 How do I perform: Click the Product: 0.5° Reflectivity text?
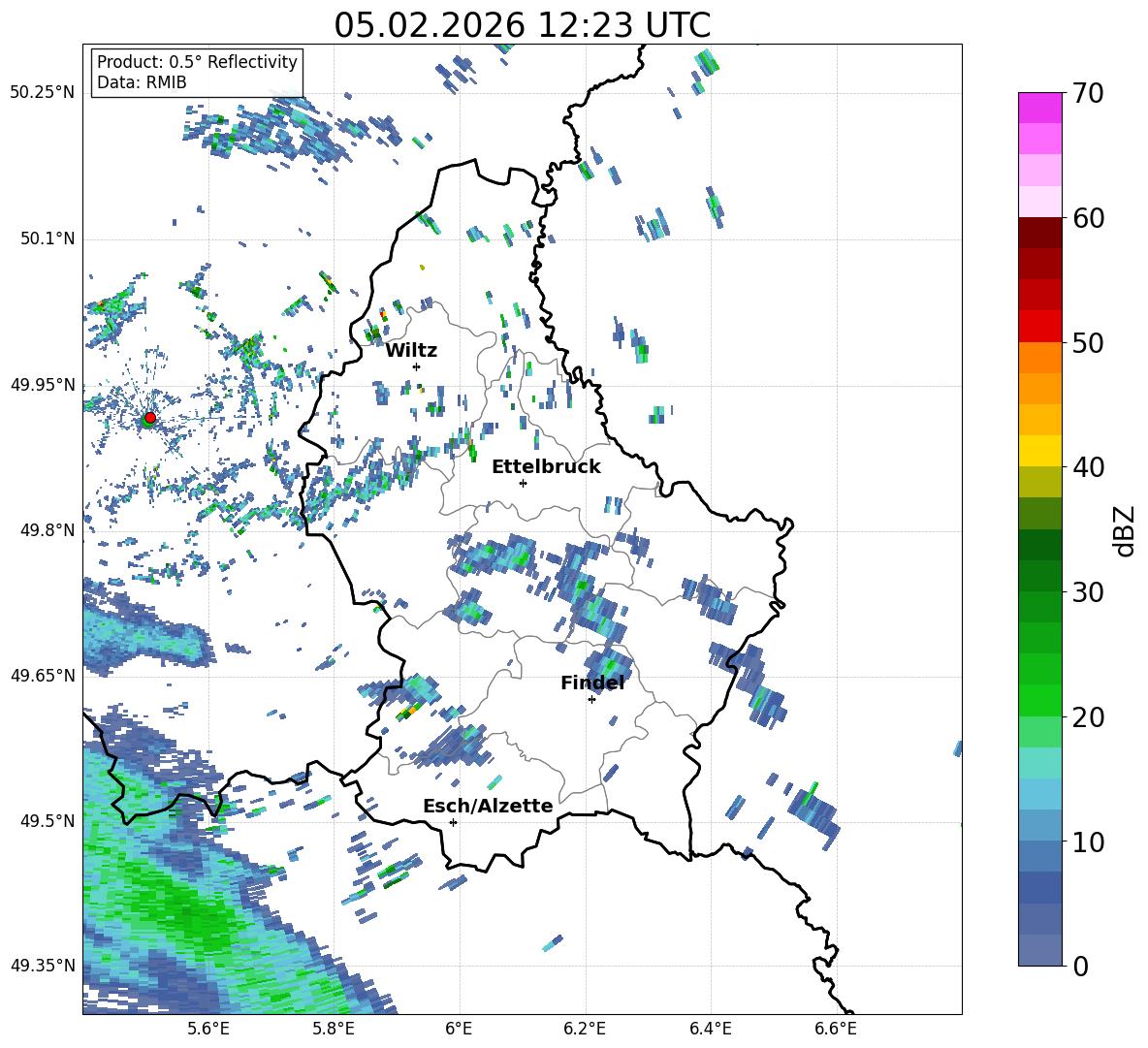(197, 62)
